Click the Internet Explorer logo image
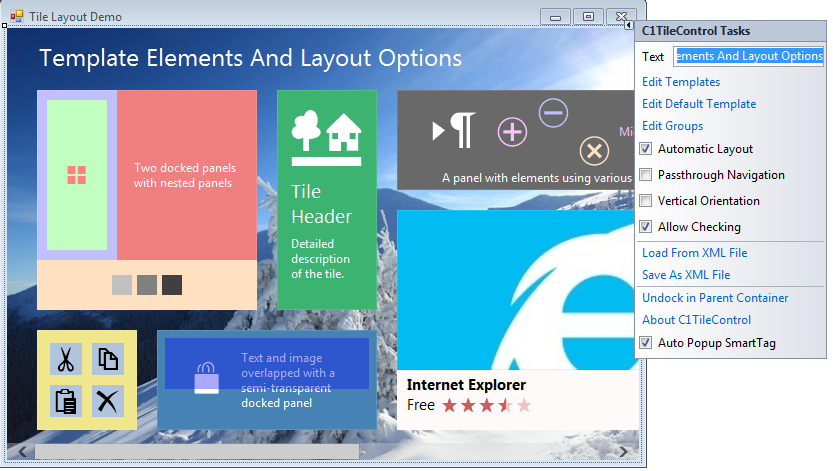 pyautogui.click(x=518, y=290)
